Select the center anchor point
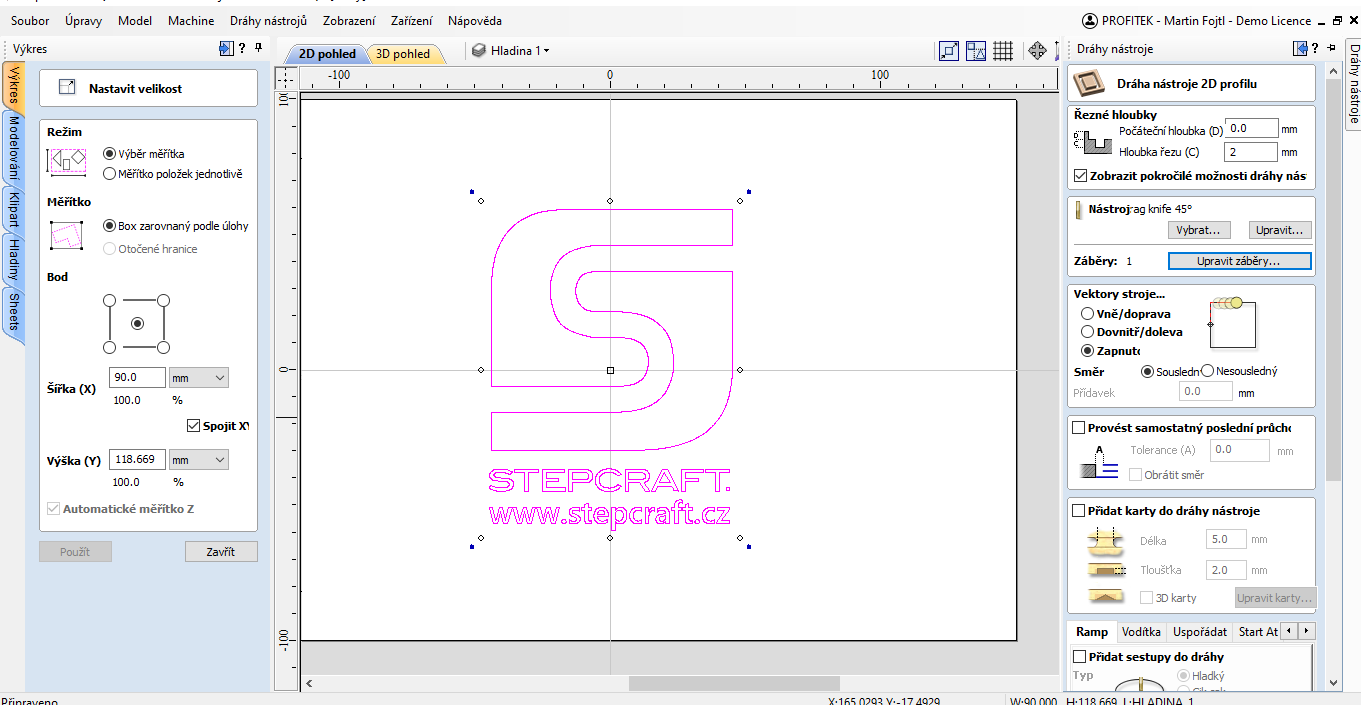This screenshot has height=705, width=1361. 137,323
